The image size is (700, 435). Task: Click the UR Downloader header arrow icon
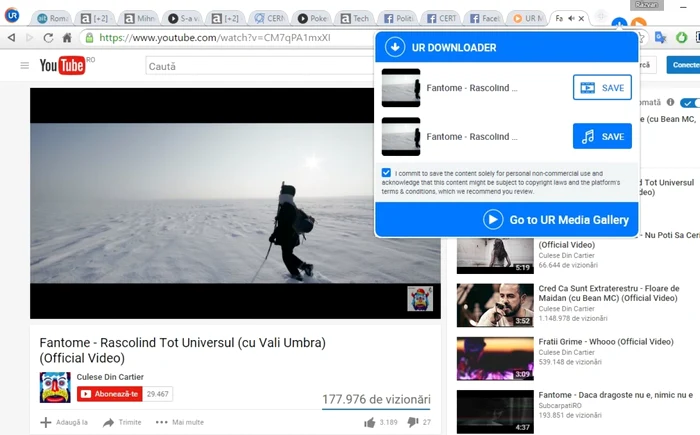395,47
